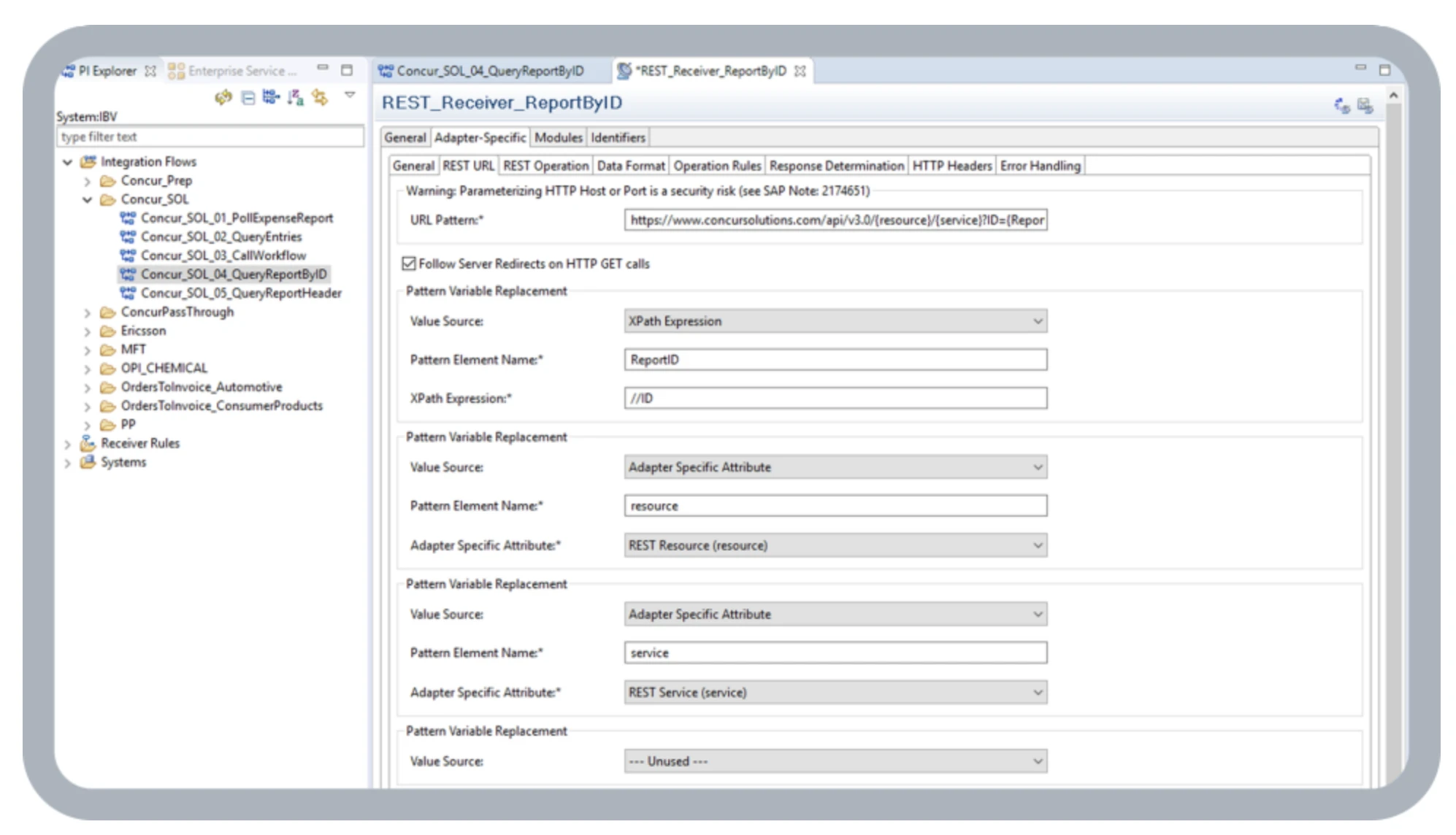Expand the Ericsson folder
Viewport: 1456px width, 835px height.
pyautogui.click(x=87, y=331)
